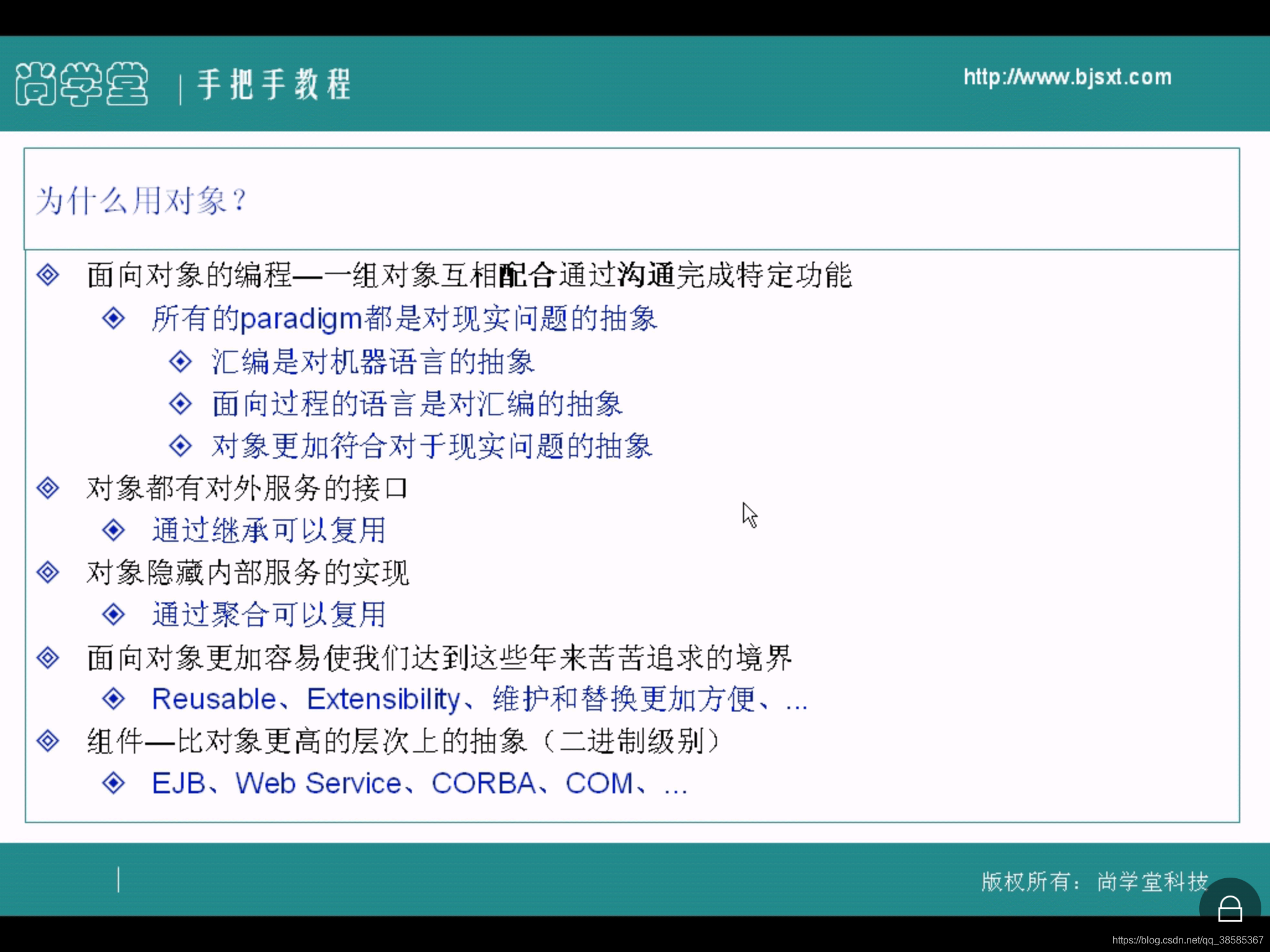Click the 面向对象更加容易使我们达到 bullet text
This screenshot has height=952, width=1270.
pos(439,658)
